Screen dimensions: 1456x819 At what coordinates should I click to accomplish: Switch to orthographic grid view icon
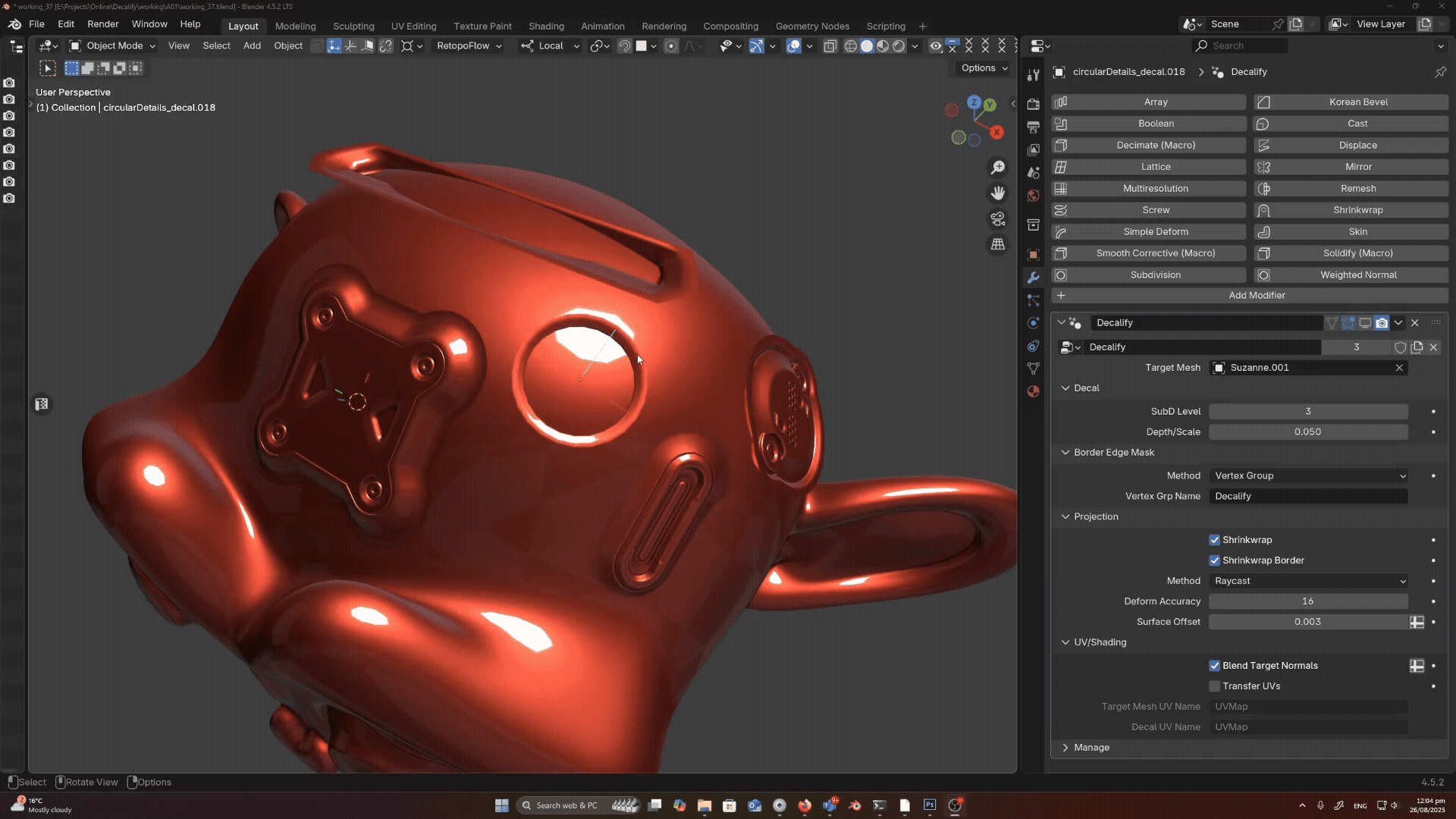tap(998, 245)
